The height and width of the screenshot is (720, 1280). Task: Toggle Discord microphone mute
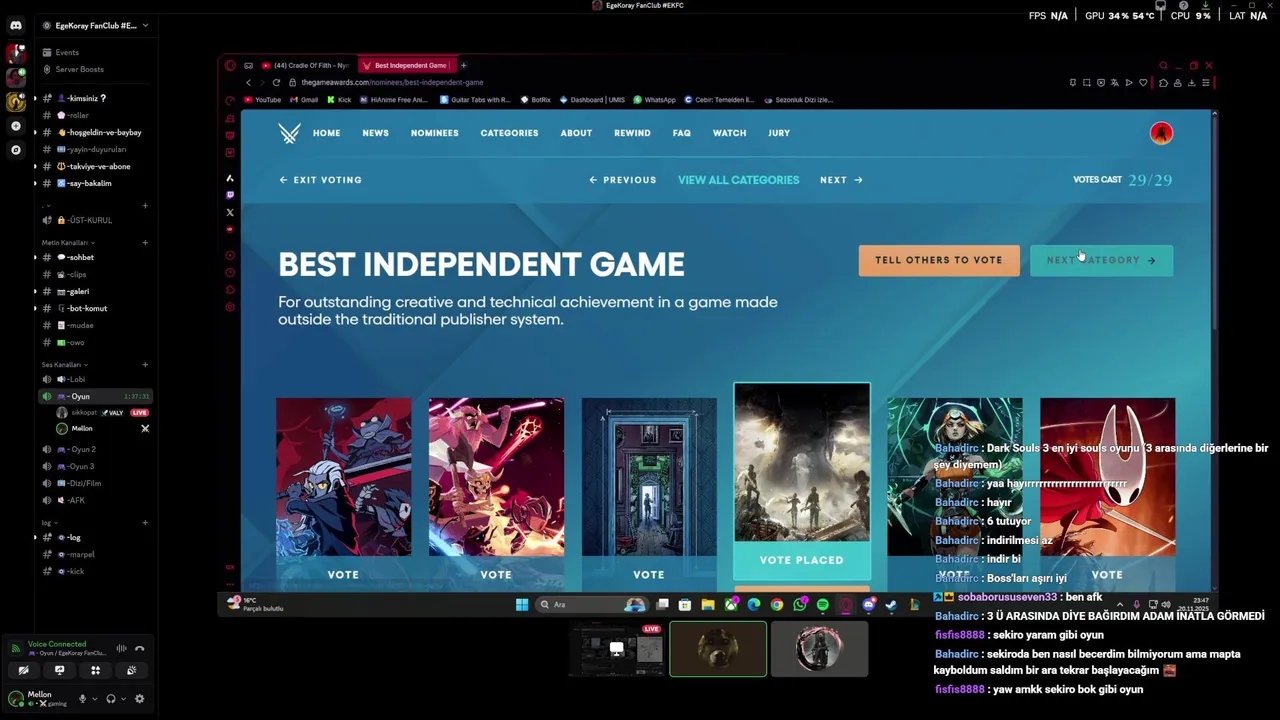click(82, 699)
